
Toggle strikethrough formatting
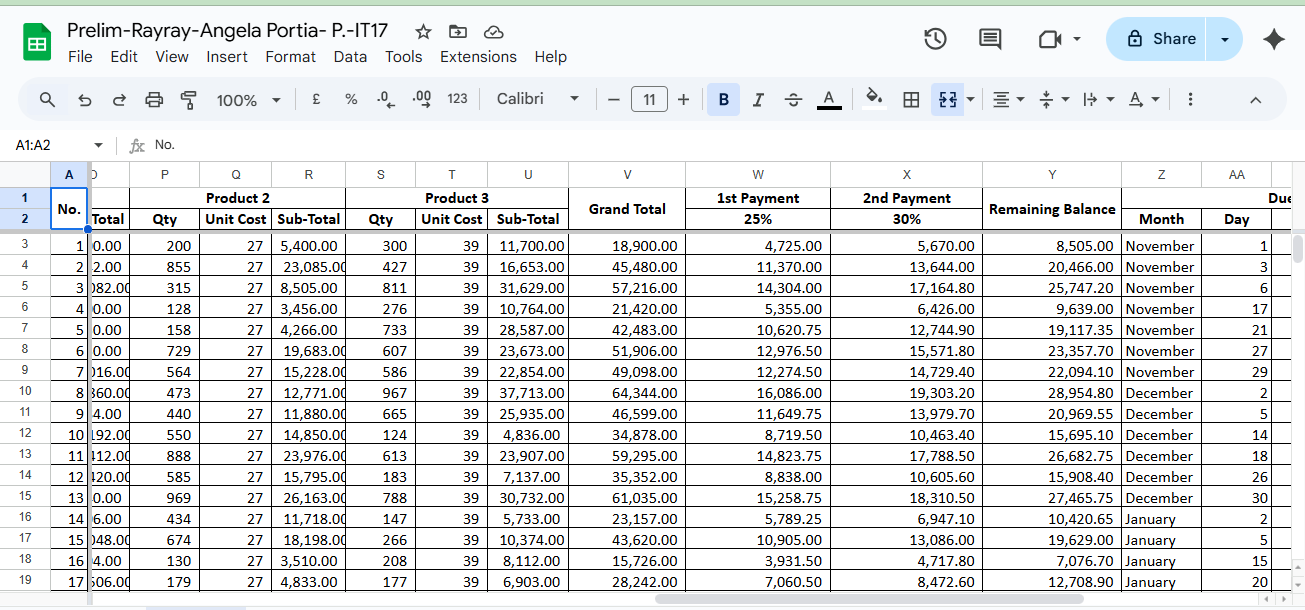pyautogui.click(x=793, y=100)
